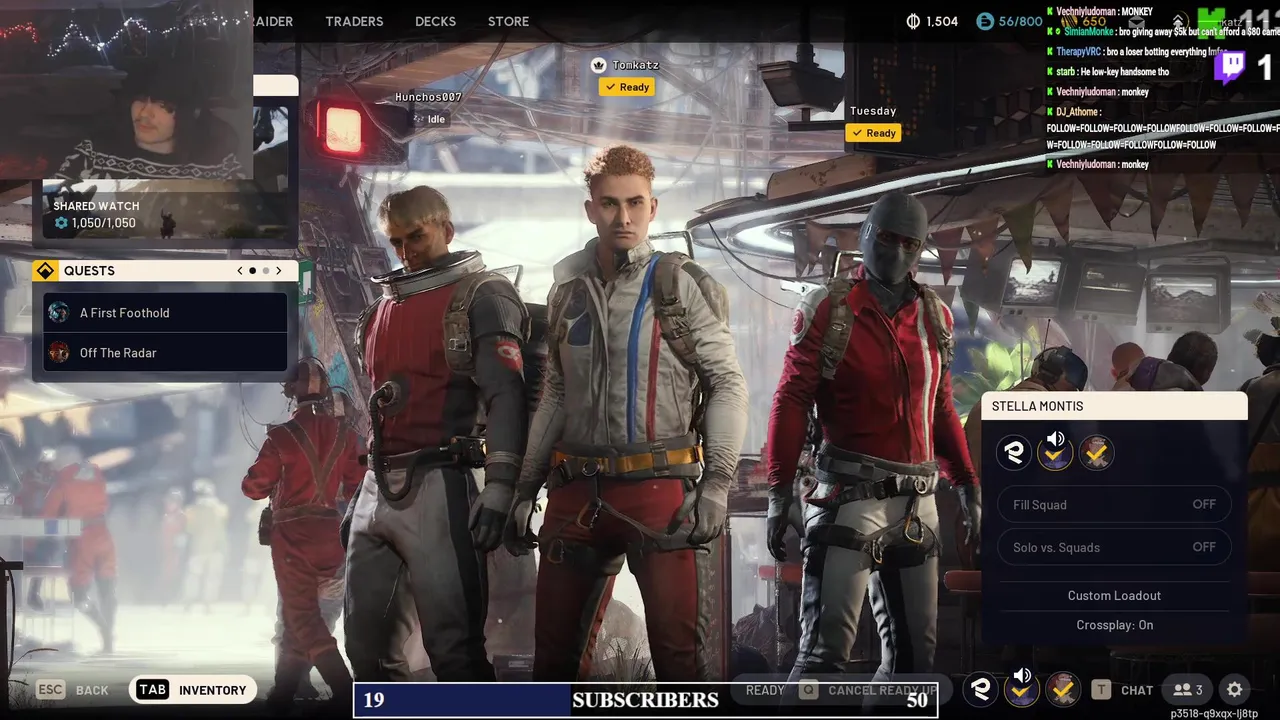Select the p3518-q9xqx-lj8tp session code
This screenshot has height=720, width=1280.
(1214, 714)
